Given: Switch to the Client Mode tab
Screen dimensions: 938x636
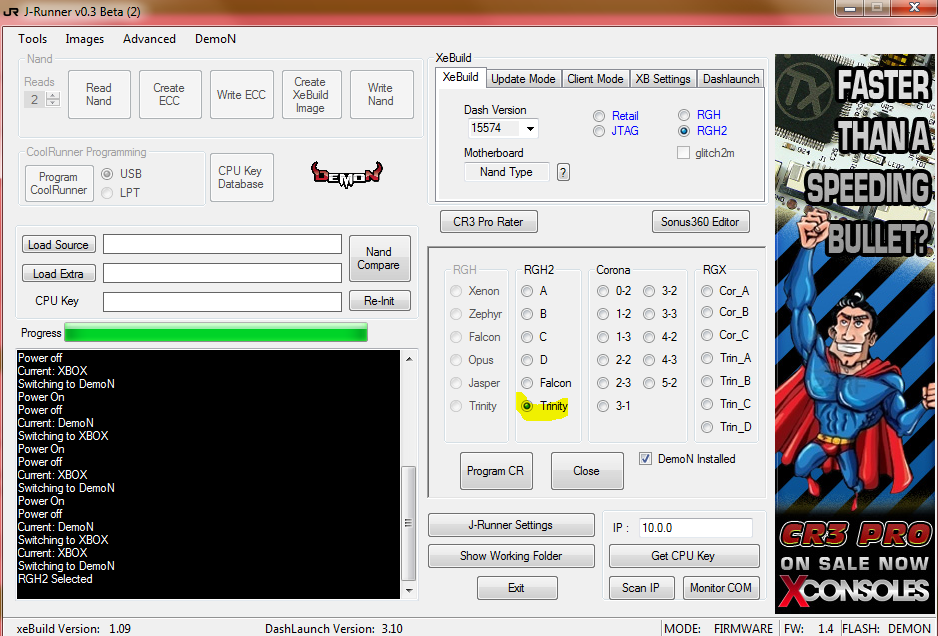Looking at the screenshot, I should (x=595, y=79).
